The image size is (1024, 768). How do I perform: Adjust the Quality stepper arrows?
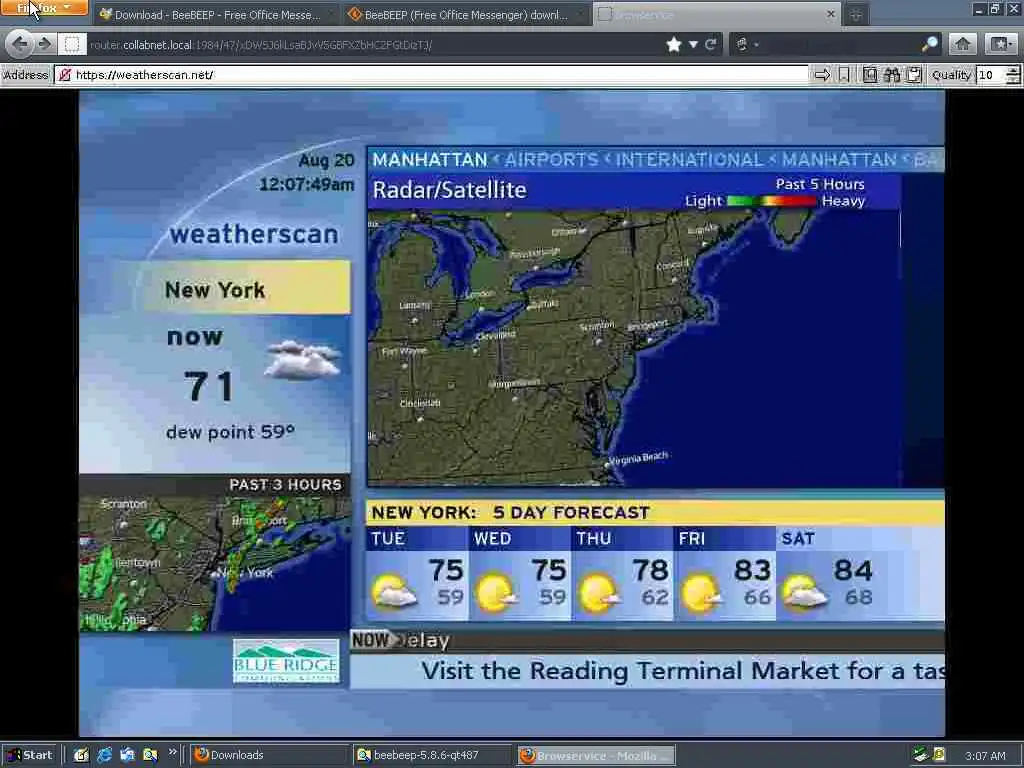[x=1013, y=75]
